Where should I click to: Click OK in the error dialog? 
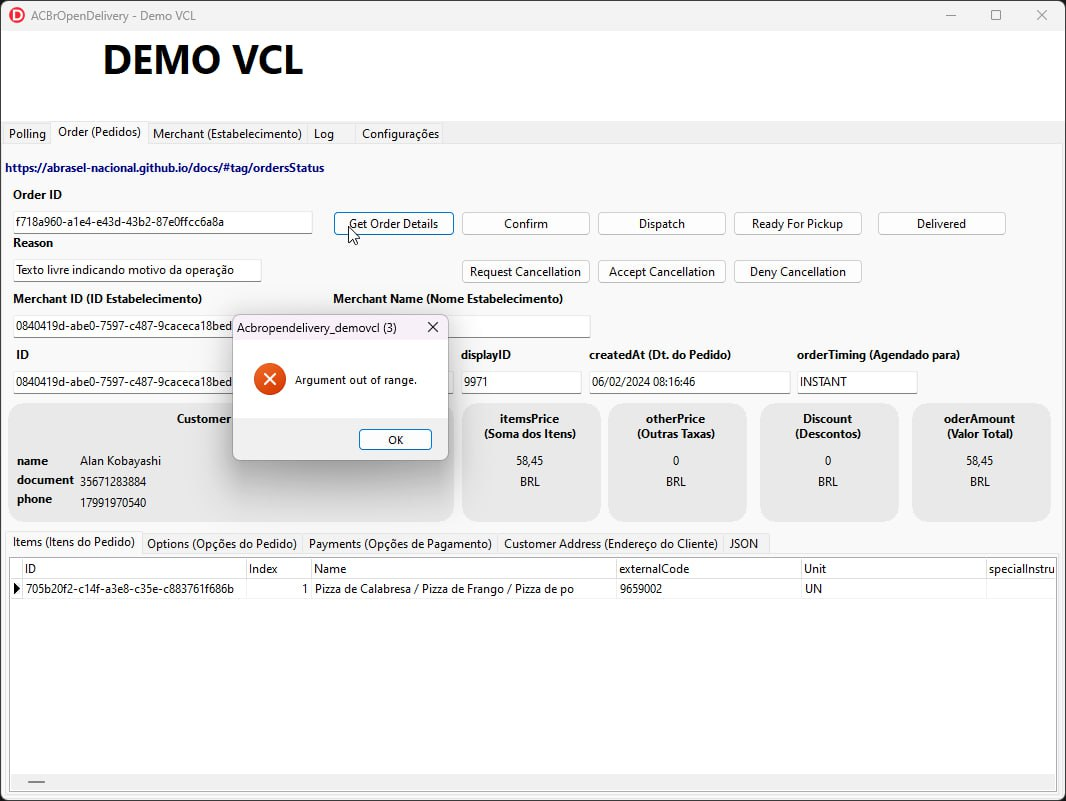395,440
